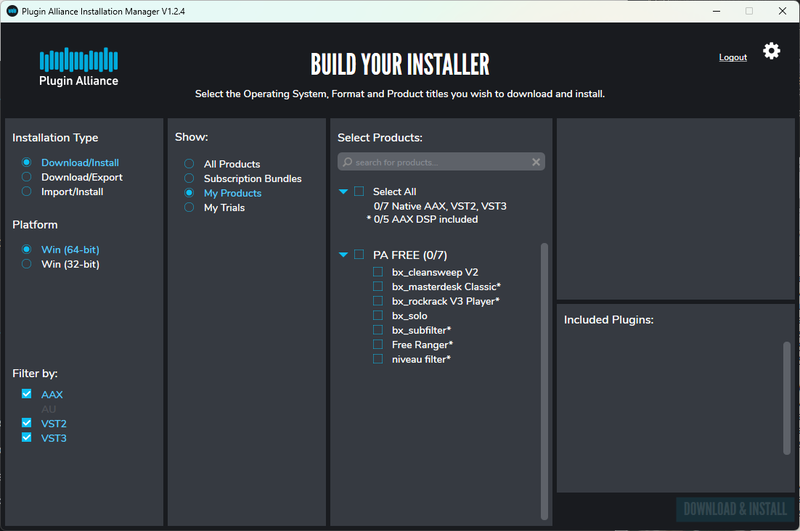Open settings via the gear icon

771,51
